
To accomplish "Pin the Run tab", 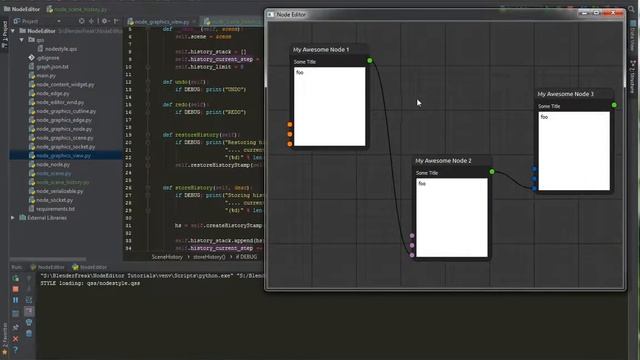I will click(x=16, y=327).
